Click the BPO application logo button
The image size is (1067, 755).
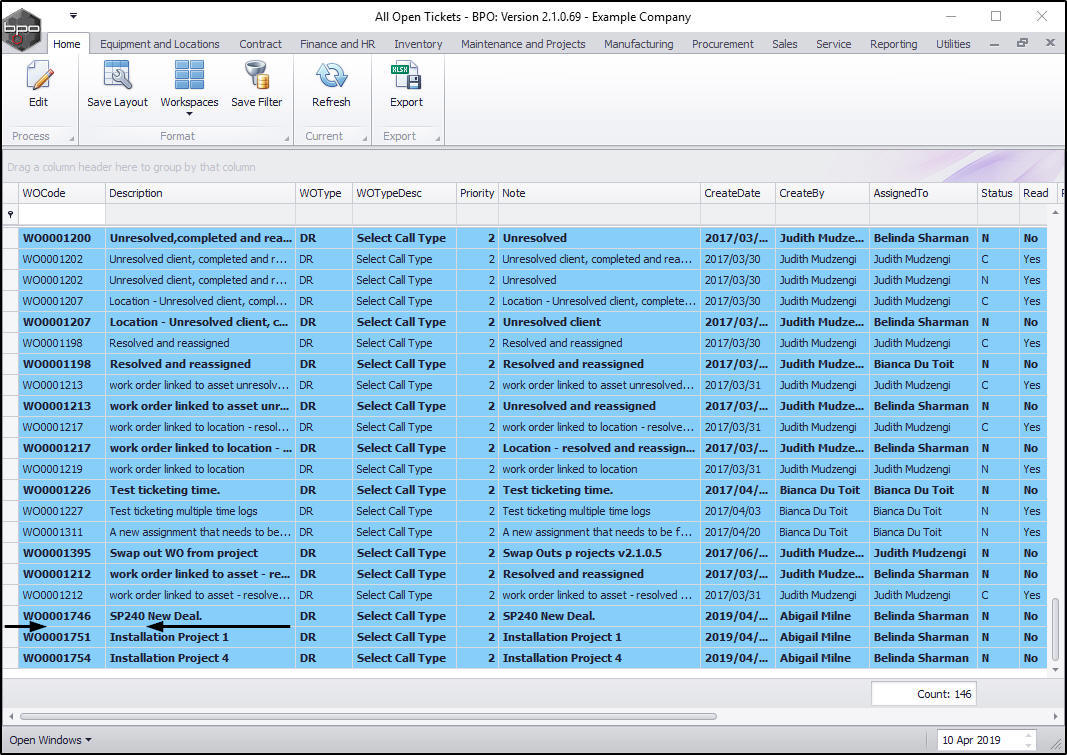[x=22, y=28]
